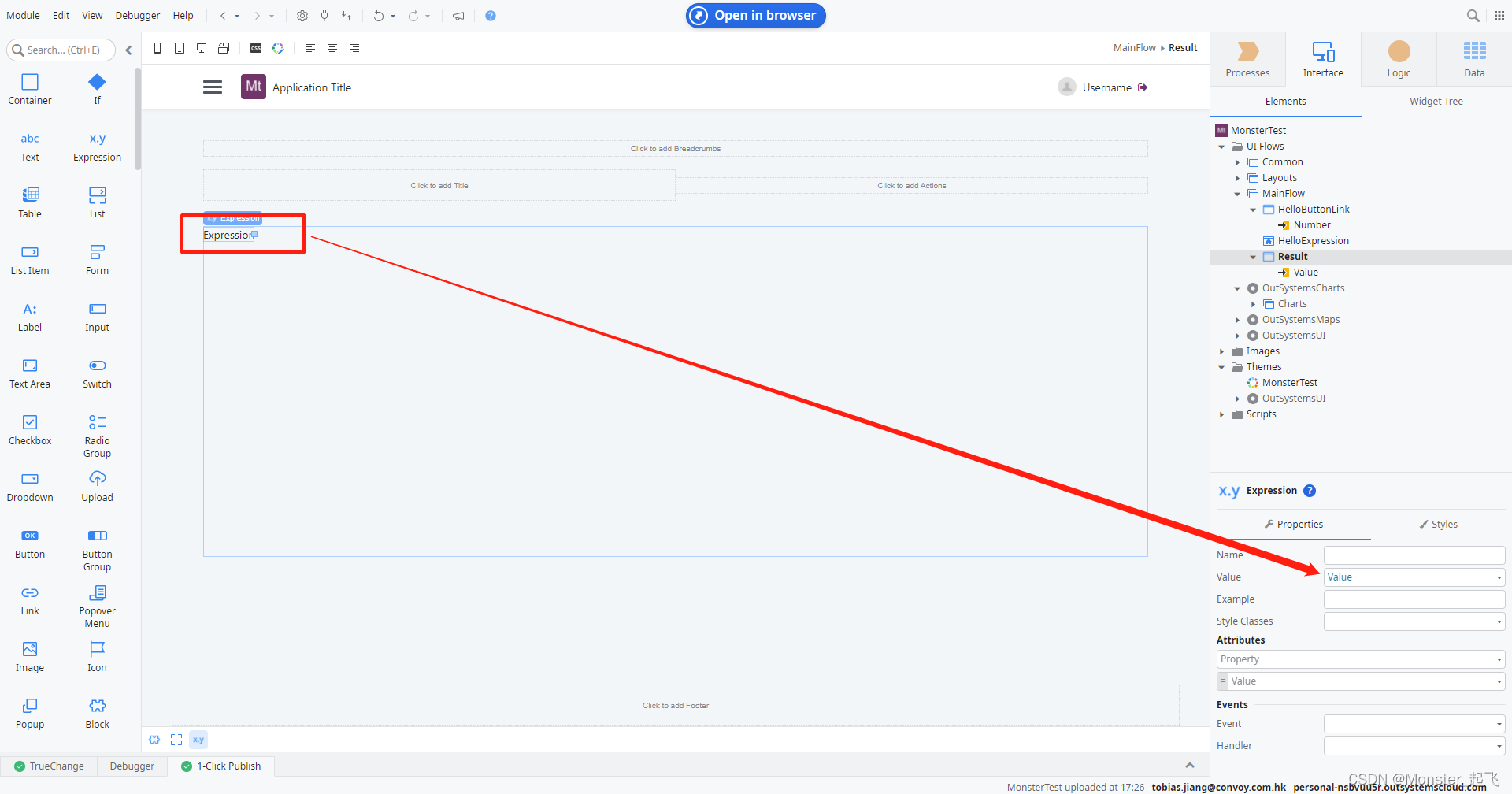This screenshot has height=794, width=1512.
Task: Switch to the Styles tab
Action: (x=1439, y=525)
